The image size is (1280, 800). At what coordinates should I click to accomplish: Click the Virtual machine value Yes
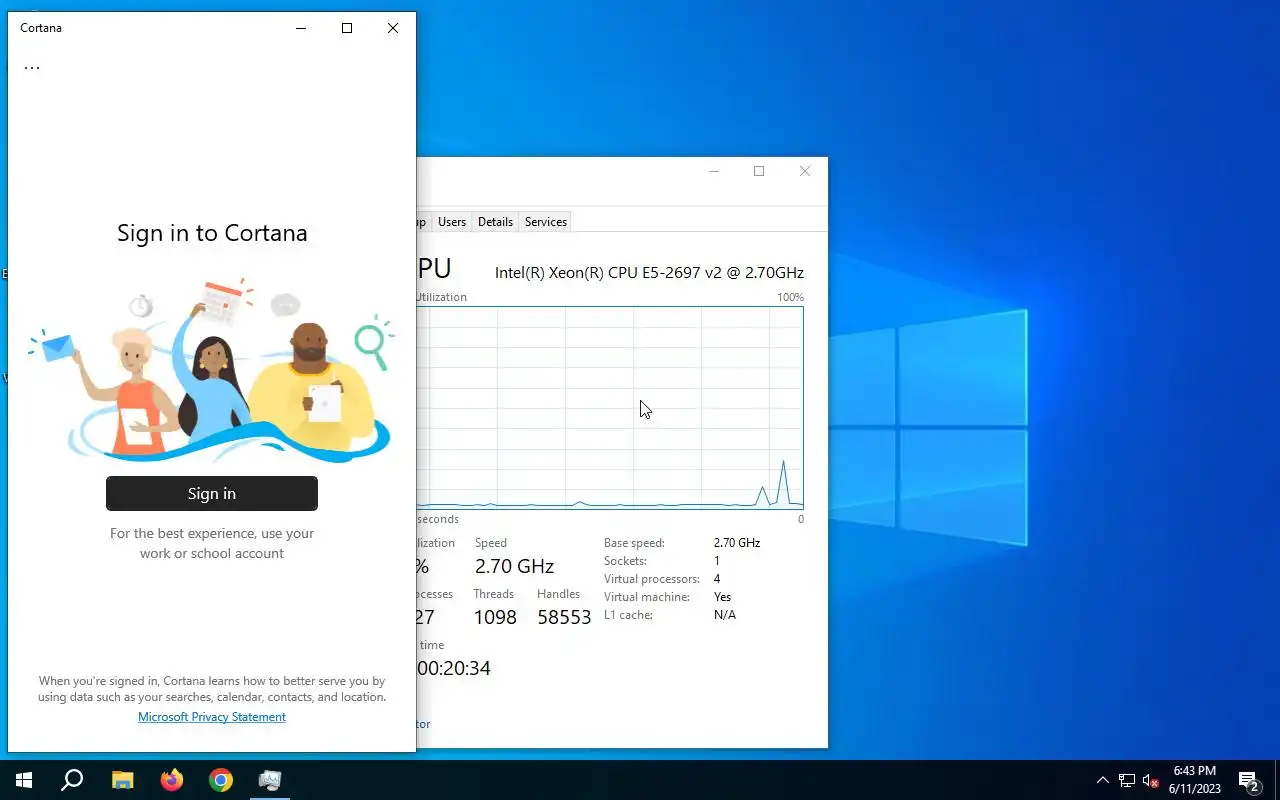(722, 597)
